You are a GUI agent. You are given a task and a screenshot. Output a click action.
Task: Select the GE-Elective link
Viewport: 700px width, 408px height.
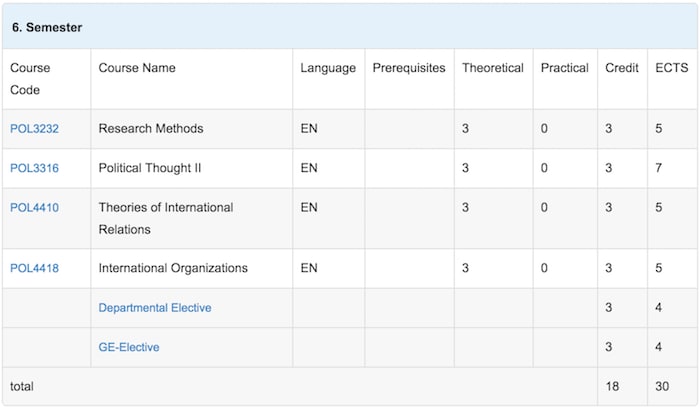click(x=129, y=347)
